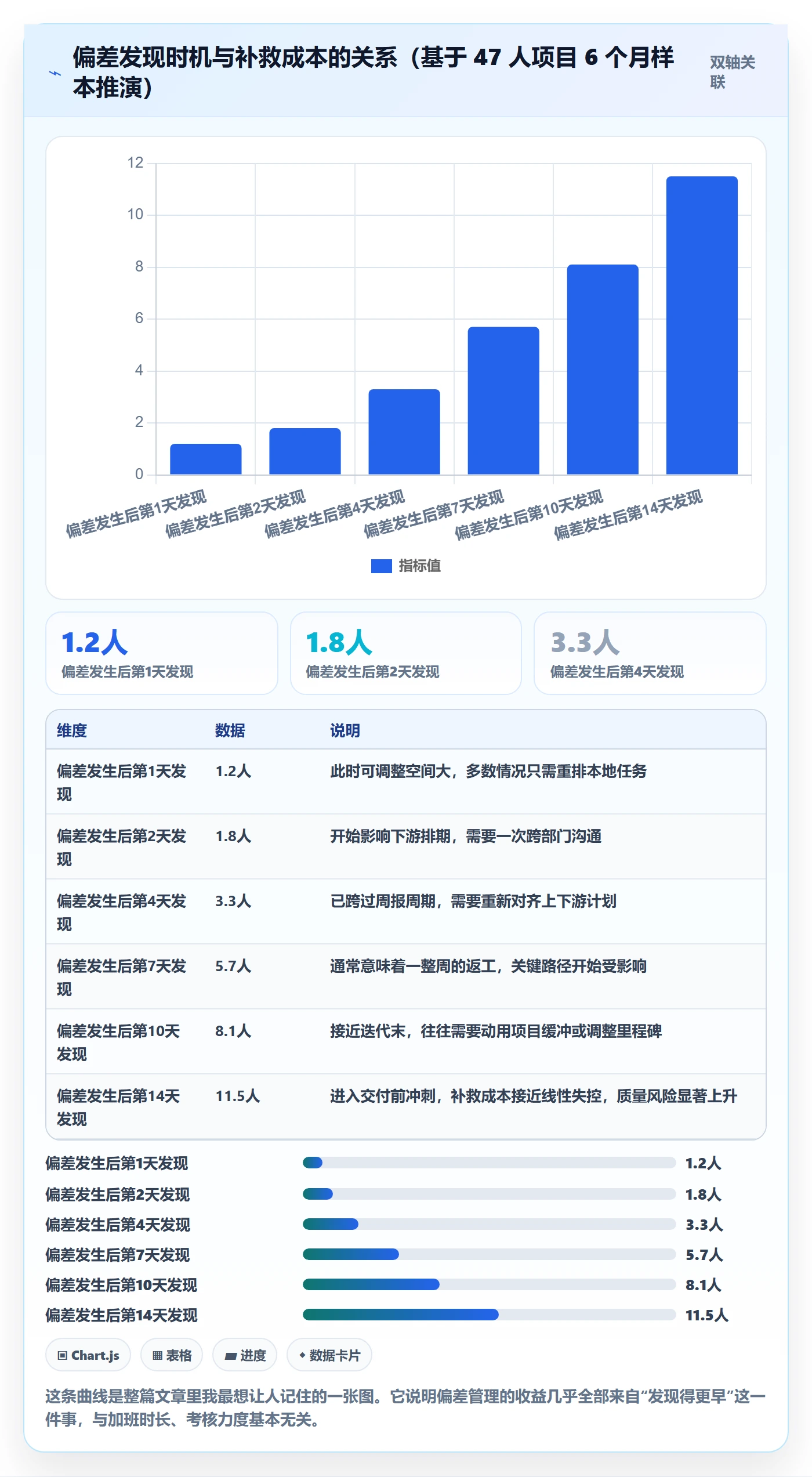Viewport: 812px width, 1477px height.
Task: Click progress value 11.5人 at right
Action: [x=707, y=1315]
